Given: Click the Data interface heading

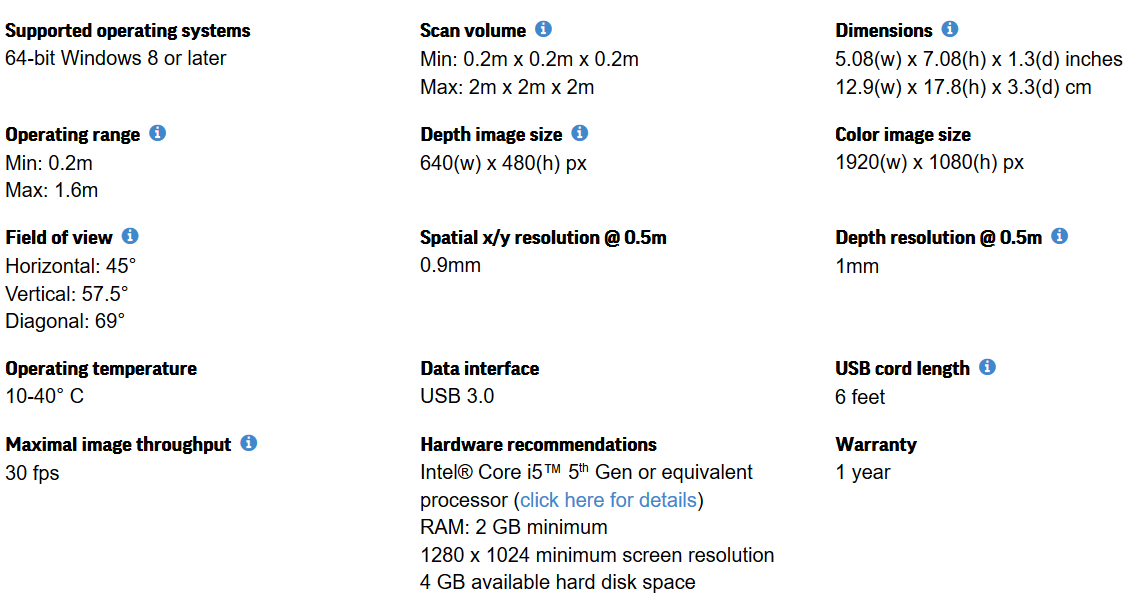Looking at the screenshot, I should 479,368.
